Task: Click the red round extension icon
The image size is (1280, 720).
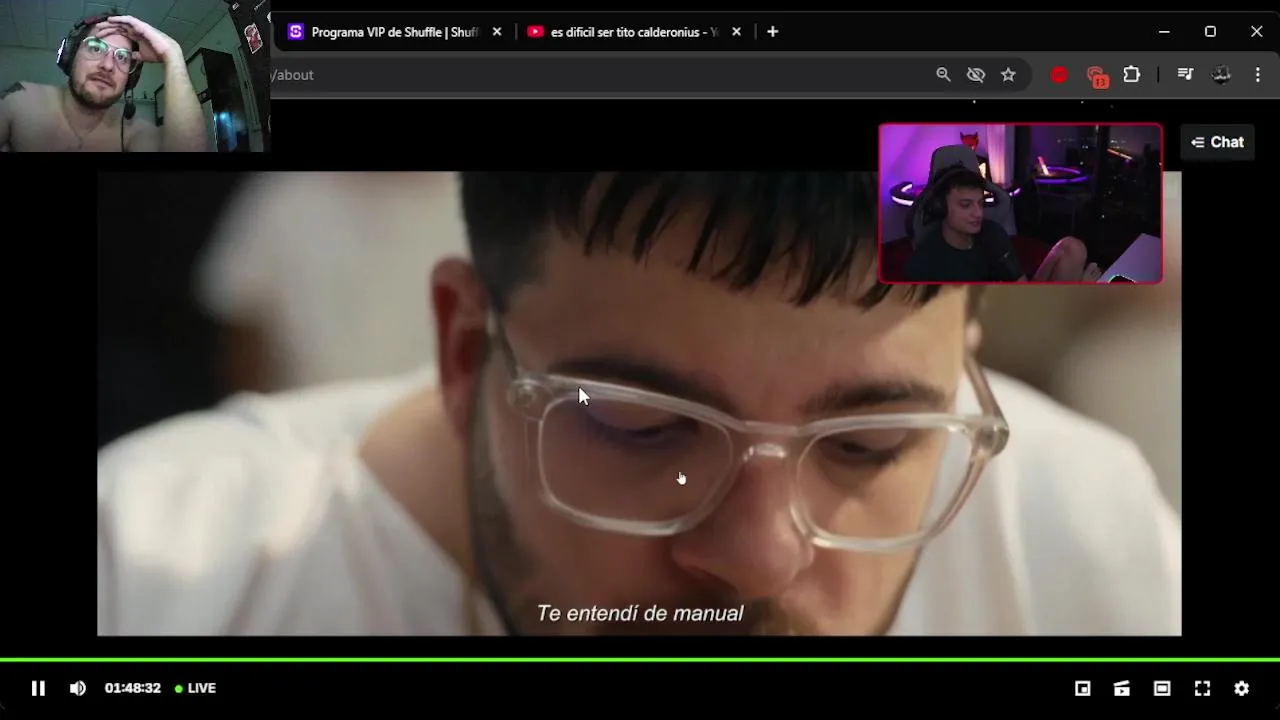Action: (1059, 75)
